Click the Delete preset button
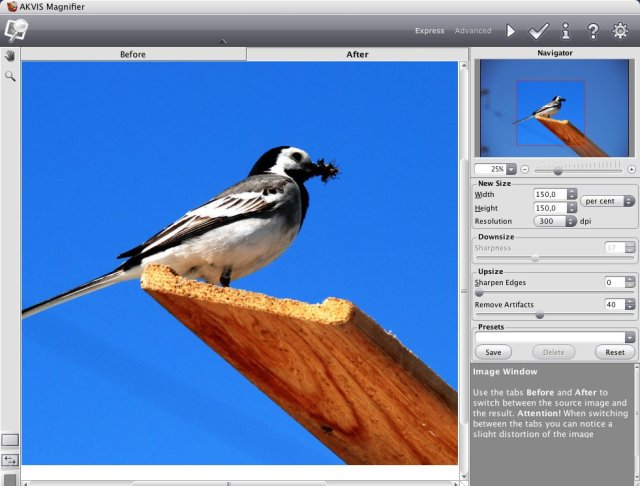Image resolution: width=640 pixels, height=486 pixels. (553, 352)
